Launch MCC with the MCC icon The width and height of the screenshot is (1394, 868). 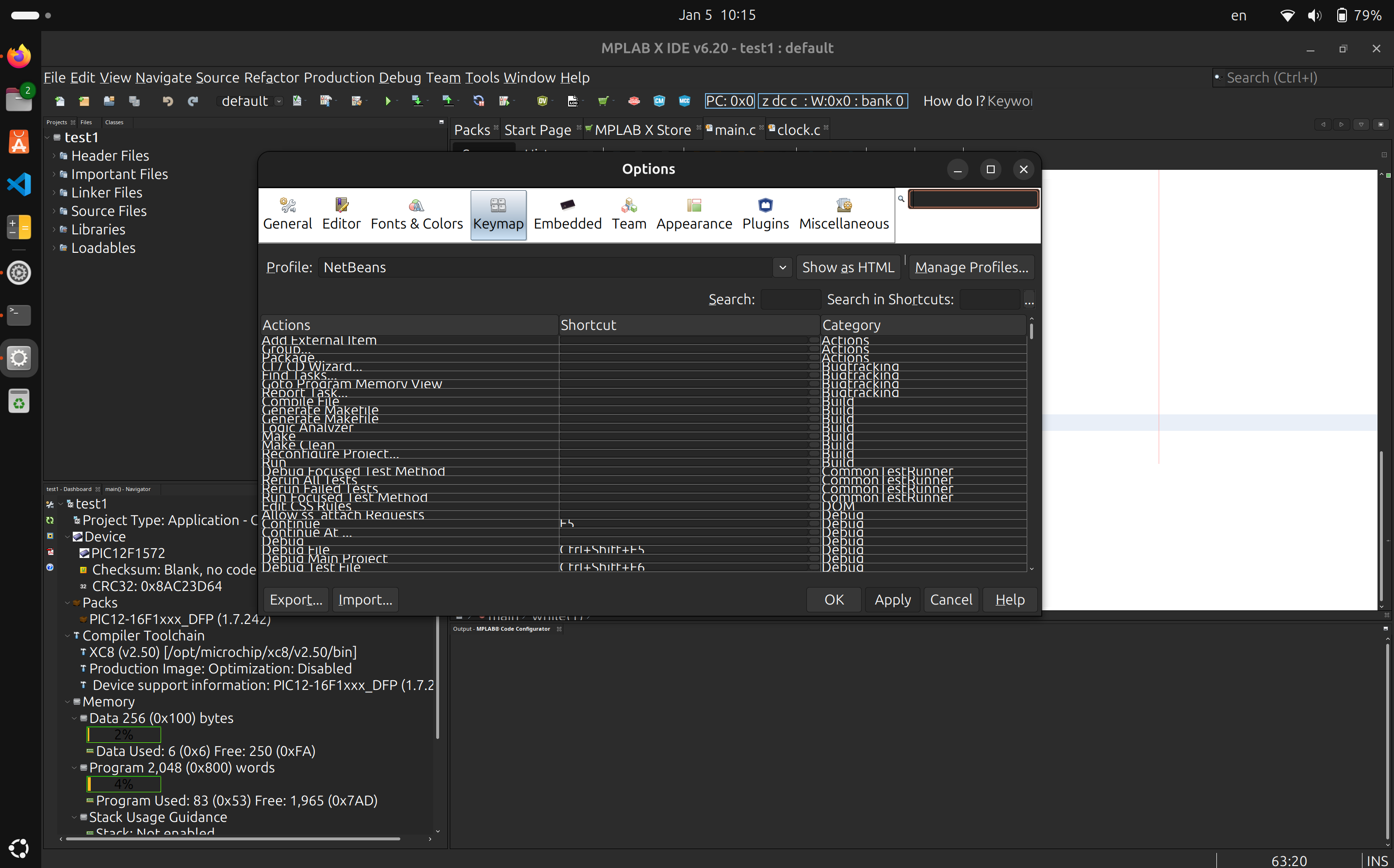(684, 101)
